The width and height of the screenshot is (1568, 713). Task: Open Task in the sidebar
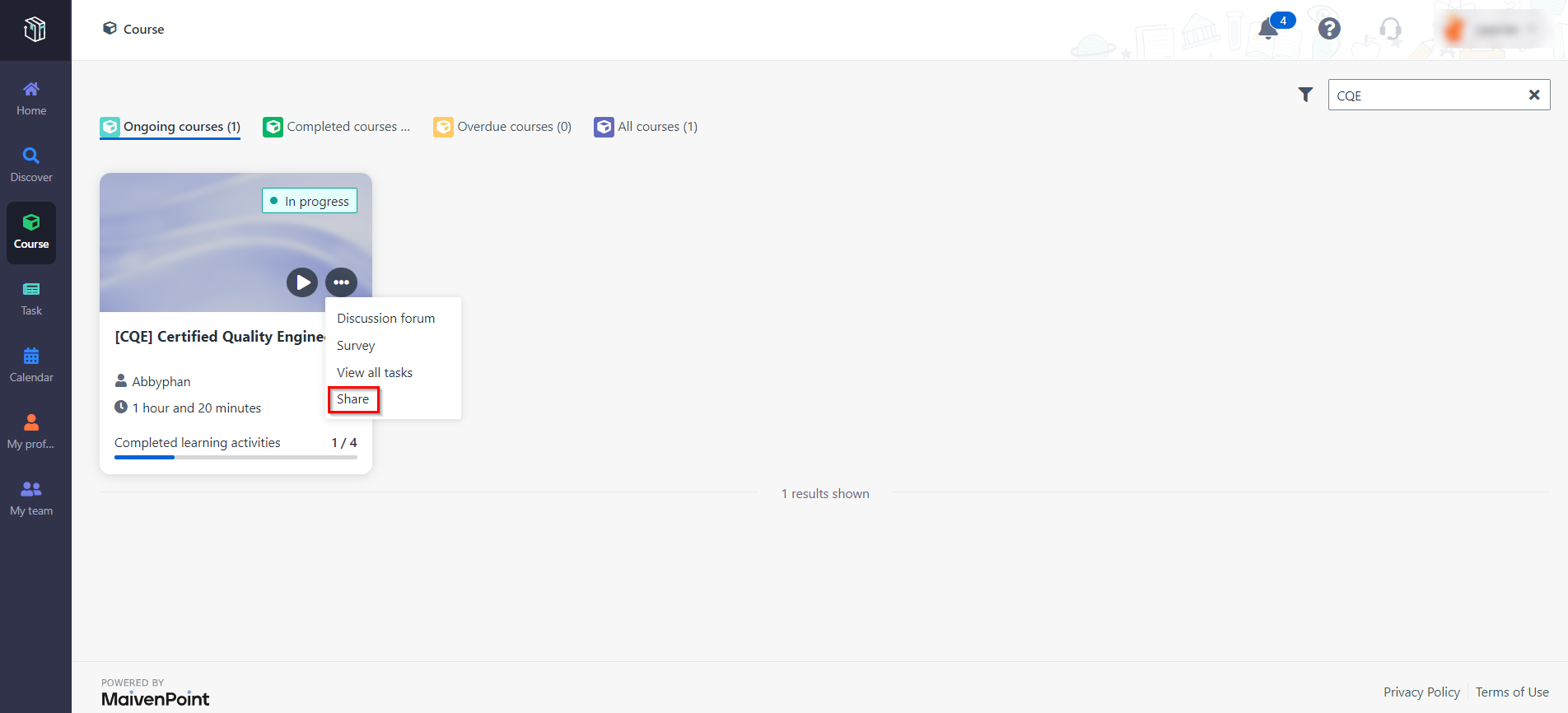31,299
